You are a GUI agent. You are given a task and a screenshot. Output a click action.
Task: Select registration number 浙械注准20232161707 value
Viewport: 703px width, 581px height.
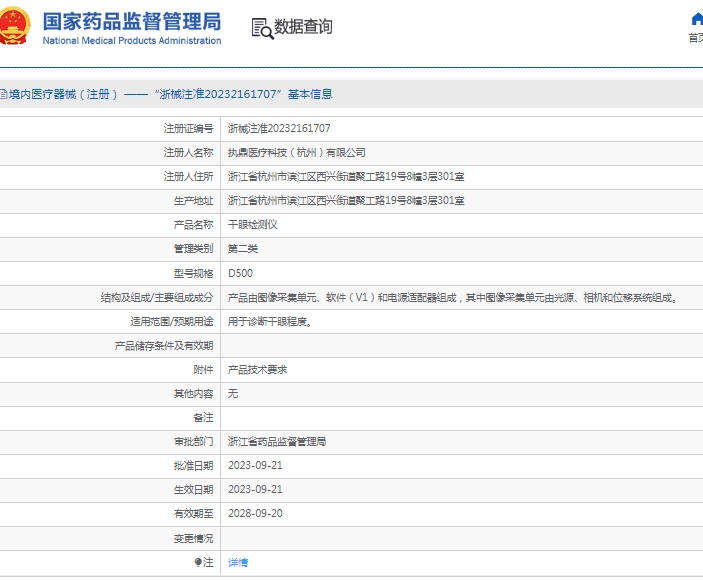pyautogui.click(x=279, y=128)
